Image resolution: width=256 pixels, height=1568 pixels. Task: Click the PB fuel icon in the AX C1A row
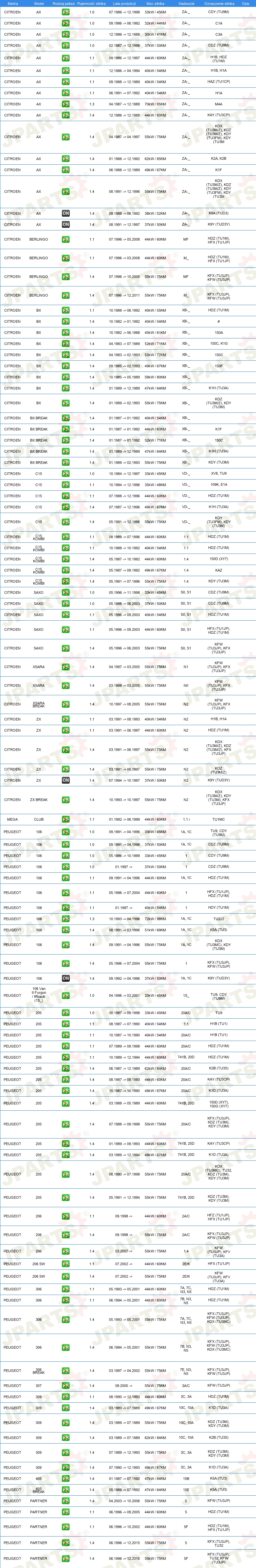[x=66, y=23]
